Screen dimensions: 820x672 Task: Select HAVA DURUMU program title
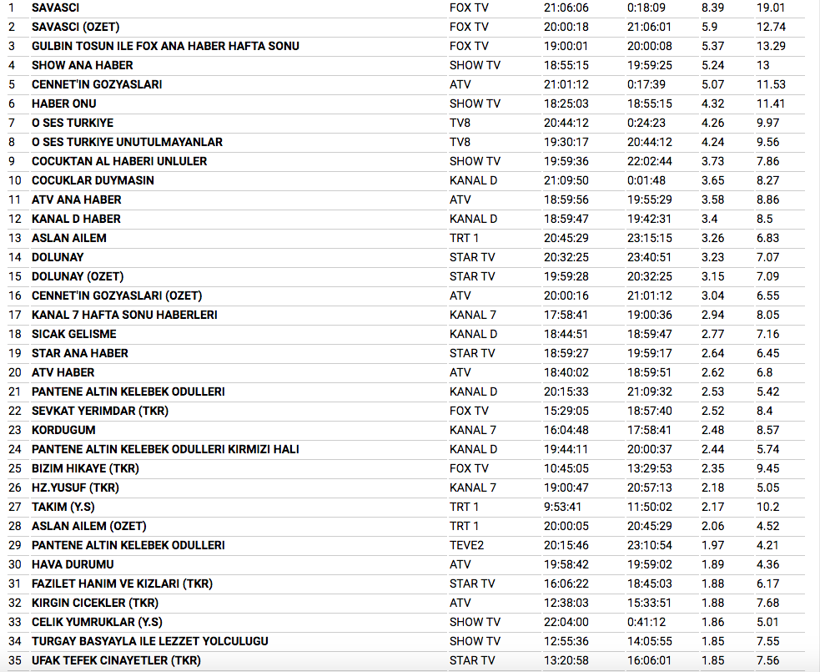pos(72,564)
